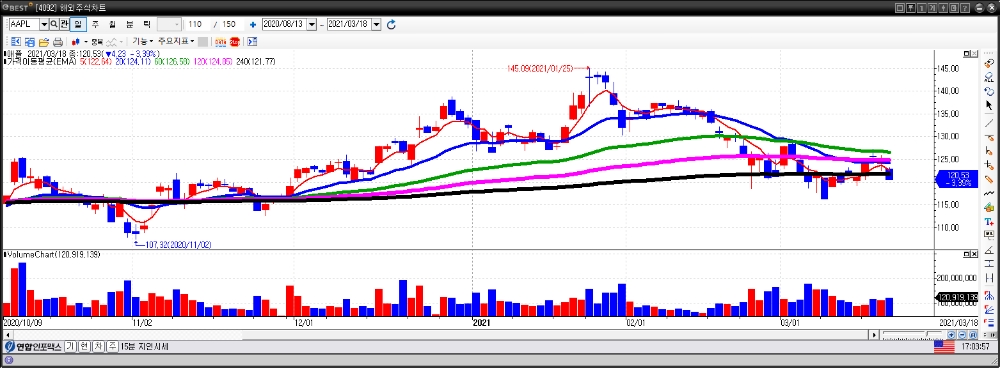Click the erase ALL tool icon
The height and width of the screenshot is (368, 1000).
pos(989,77)
